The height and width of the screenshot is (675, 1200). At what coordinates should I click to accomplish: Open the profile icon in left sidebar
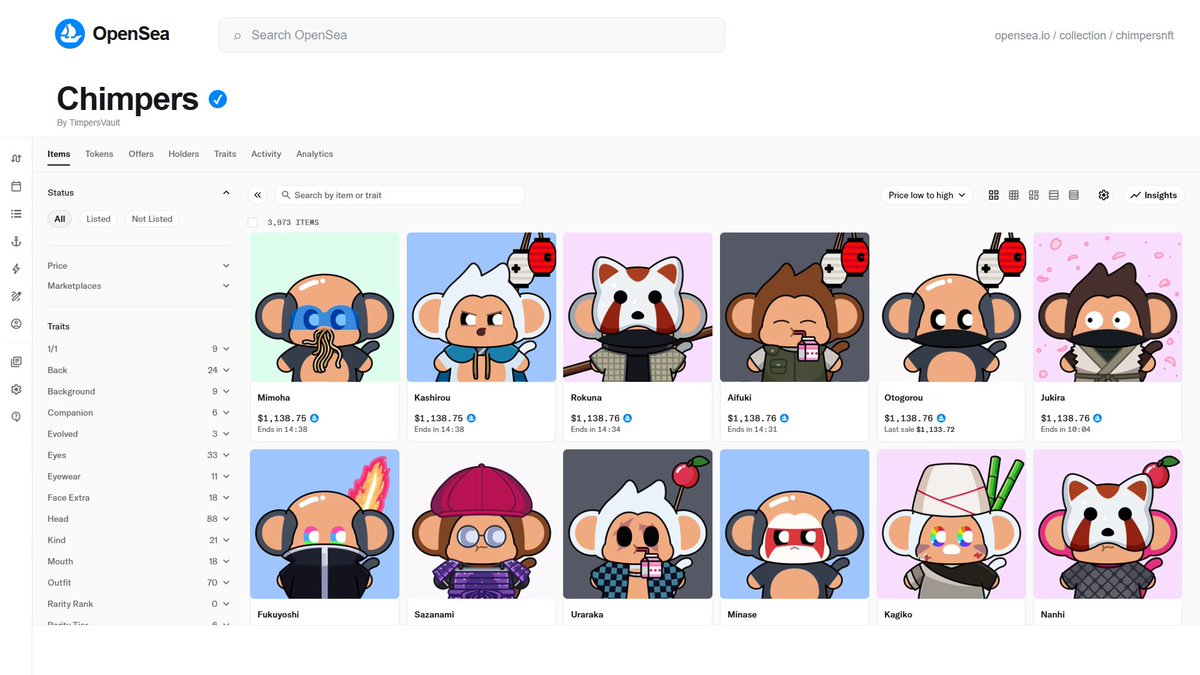point(16,324)
